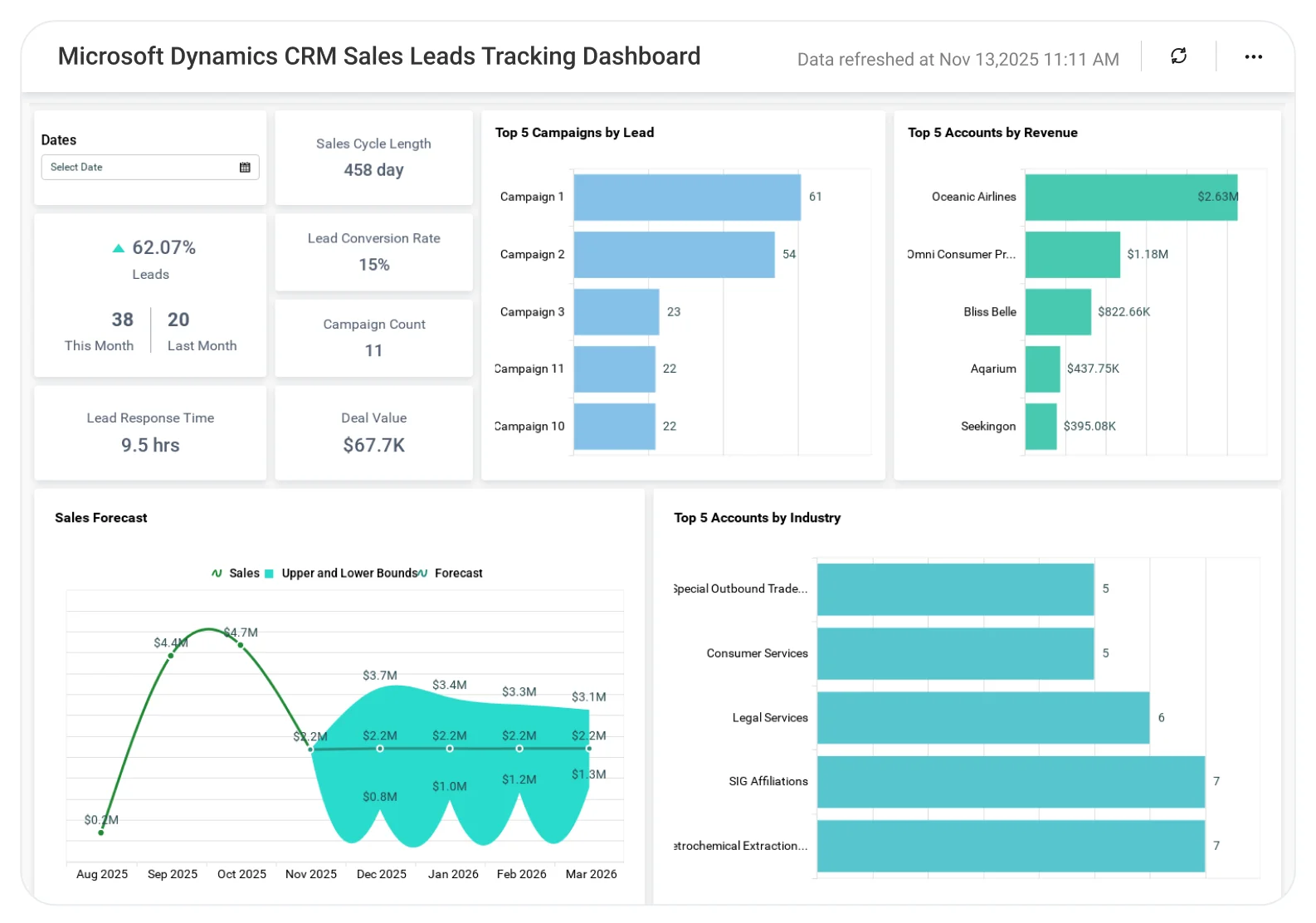Open the three-dot more options menu
Image resolution: width=1316 pixels, height=923 pixels.
(1253, 56)
